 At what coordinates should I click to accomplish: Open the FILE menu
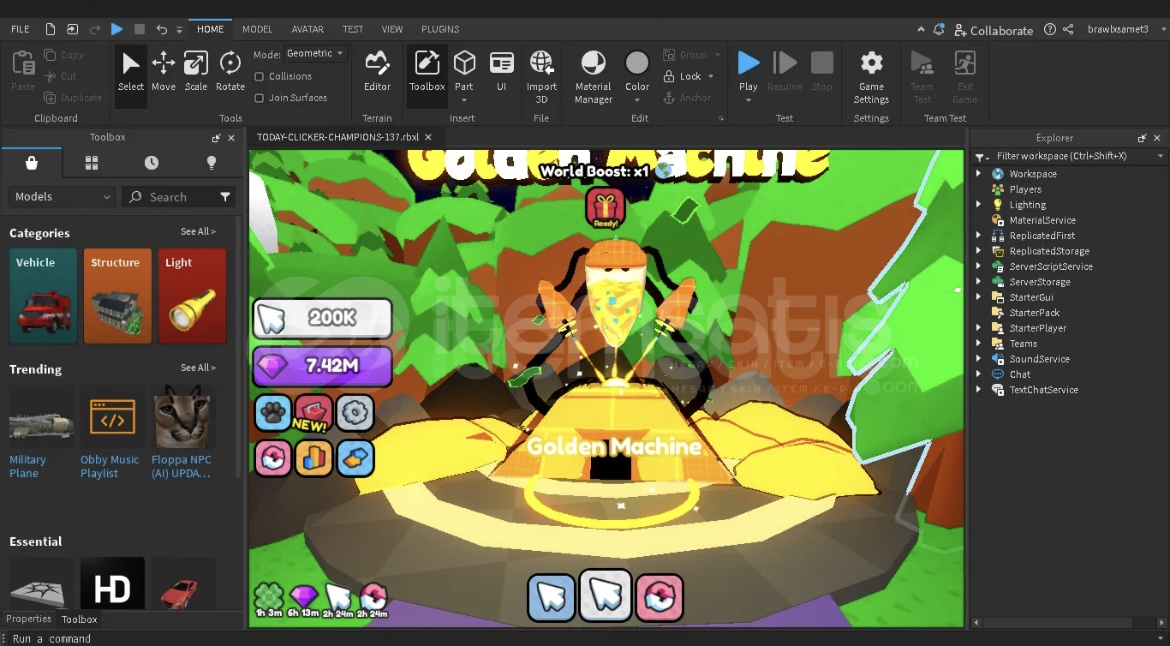[x=20, y=29]
